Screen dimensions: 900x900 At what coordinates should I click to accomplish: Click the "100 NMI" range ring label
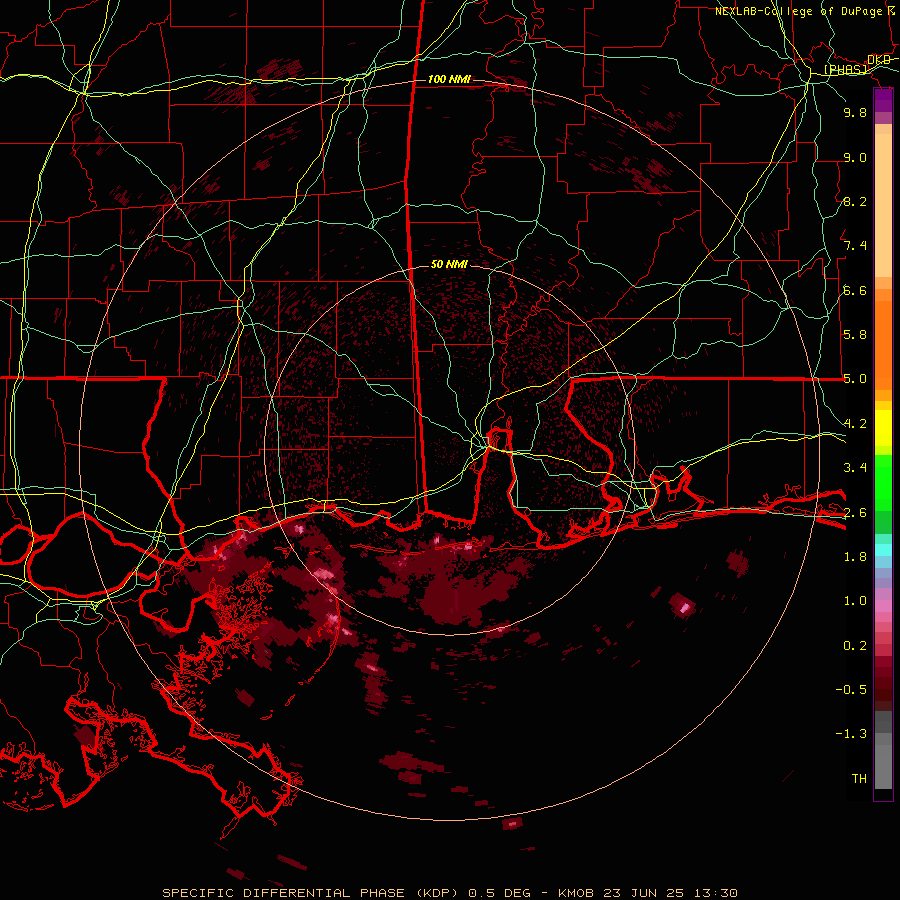point(449,79)
